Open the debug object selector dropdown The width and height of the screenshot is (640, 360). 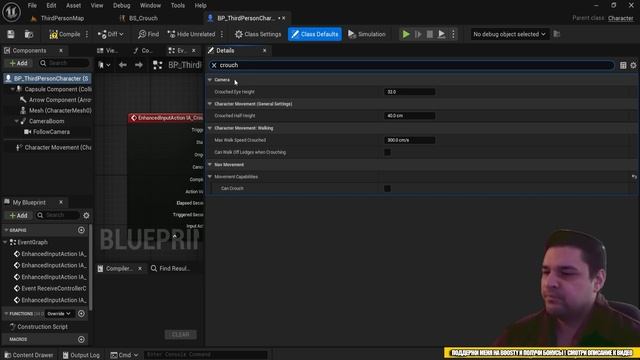tap(509, 34)
